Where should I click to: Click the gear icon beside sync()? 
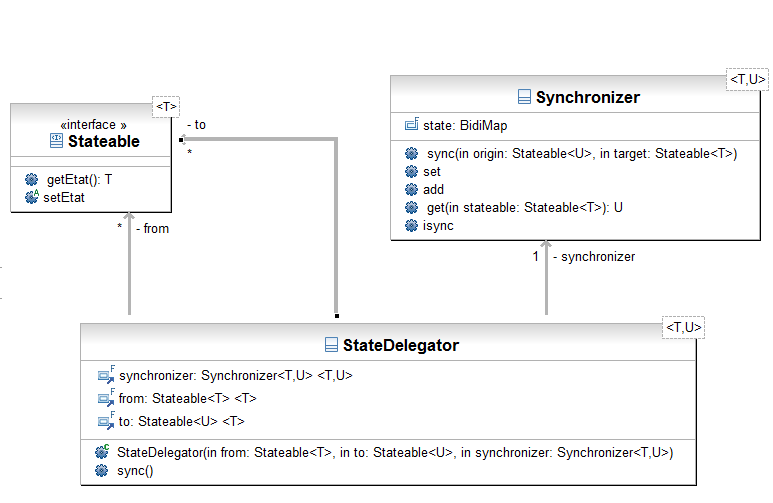tap(102, 470)
